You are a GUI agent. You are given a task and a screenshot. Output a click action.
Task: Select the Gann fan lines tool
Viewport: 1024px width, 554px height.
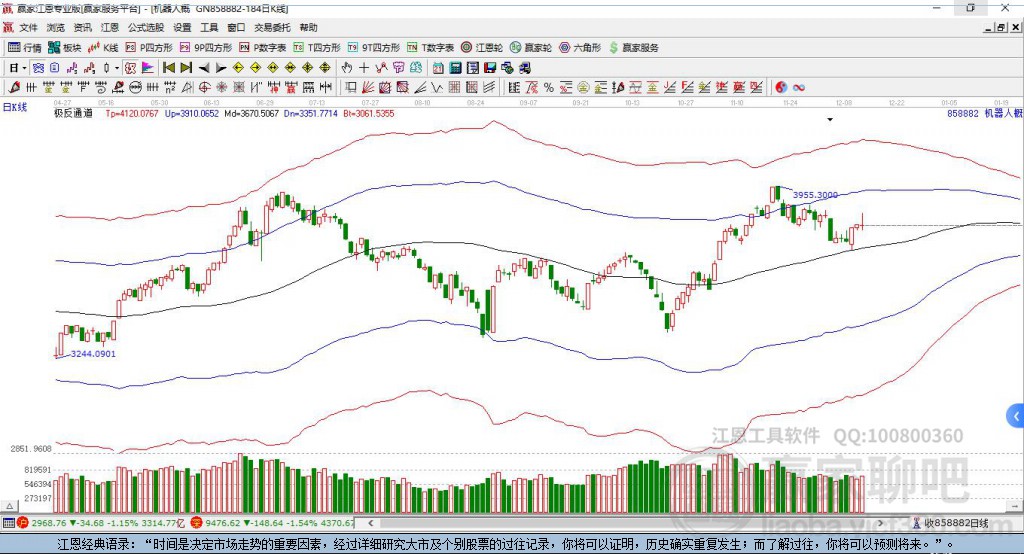tap(368, 87)
